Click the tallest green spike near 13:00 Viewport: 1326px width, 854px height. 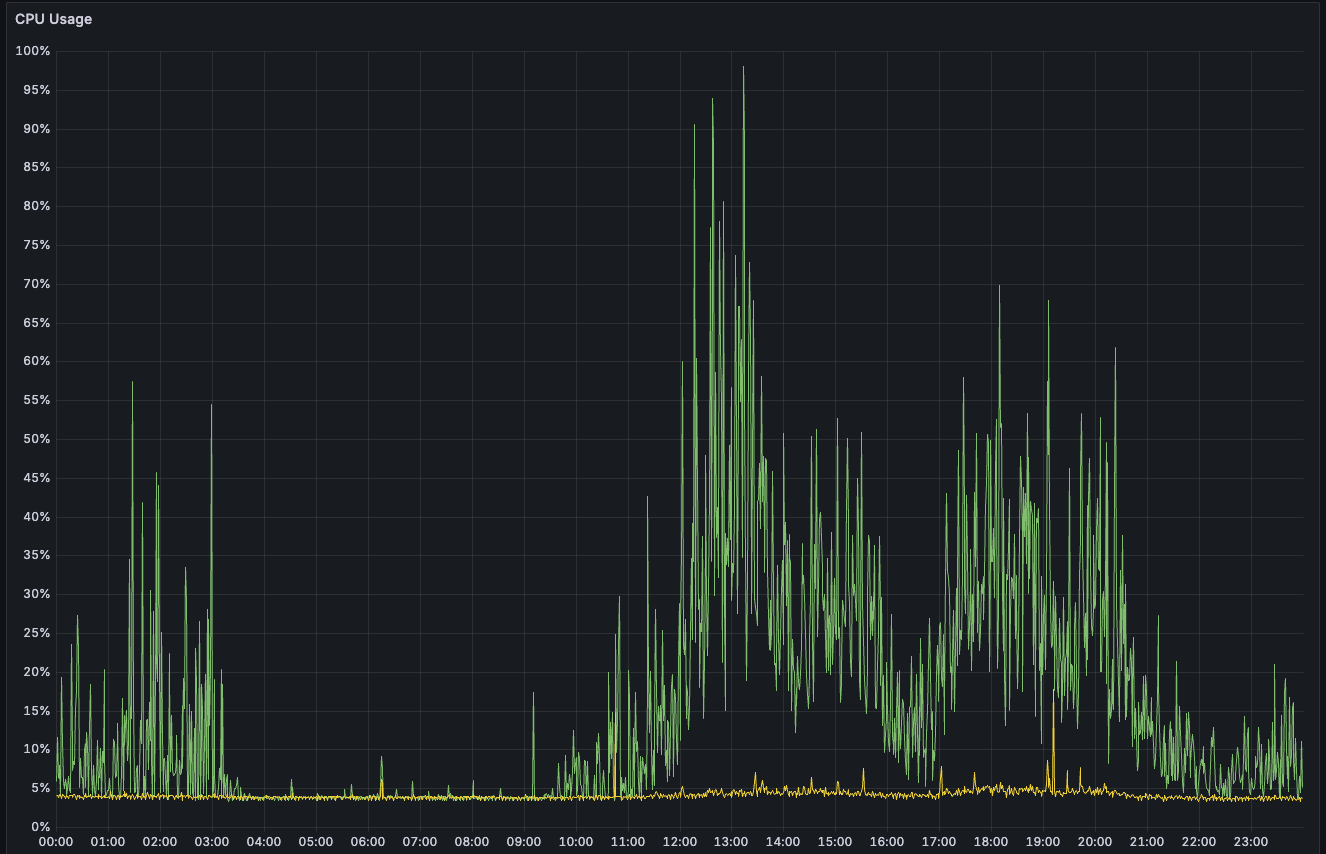(x=743, y=70)
